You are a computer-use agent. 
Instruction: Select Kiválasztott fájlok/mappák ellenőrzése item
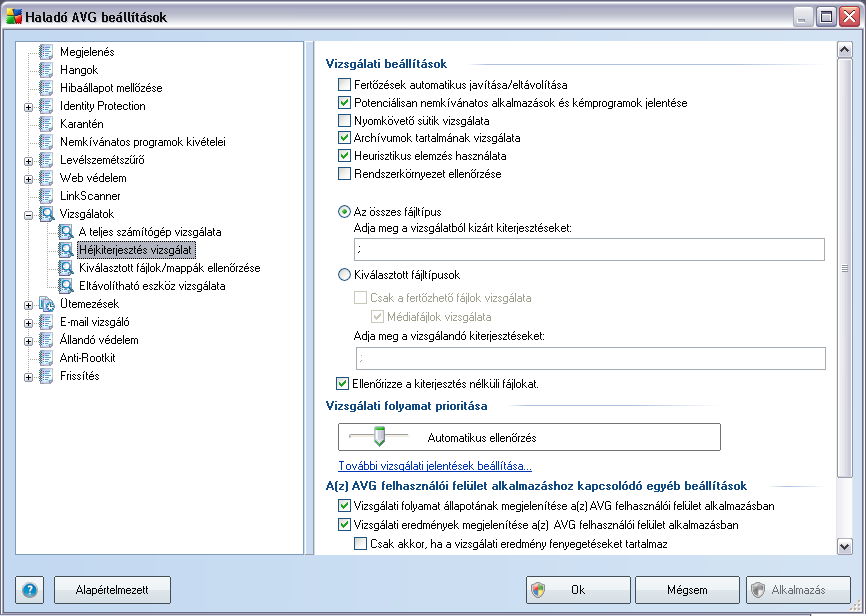click(x=170, y=268)
